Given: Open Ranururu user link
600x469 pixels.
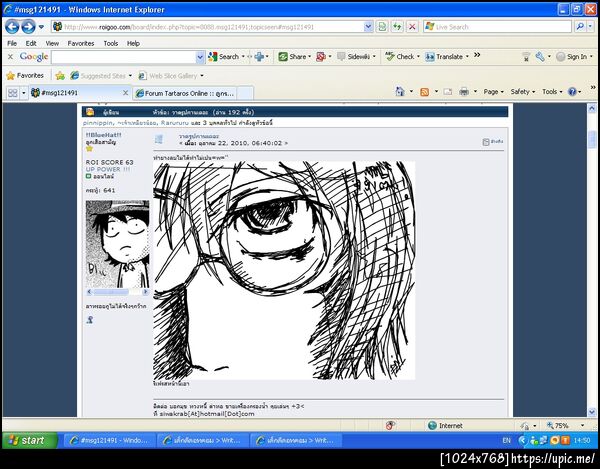Looking at the screenshot, I should point(175,123).
